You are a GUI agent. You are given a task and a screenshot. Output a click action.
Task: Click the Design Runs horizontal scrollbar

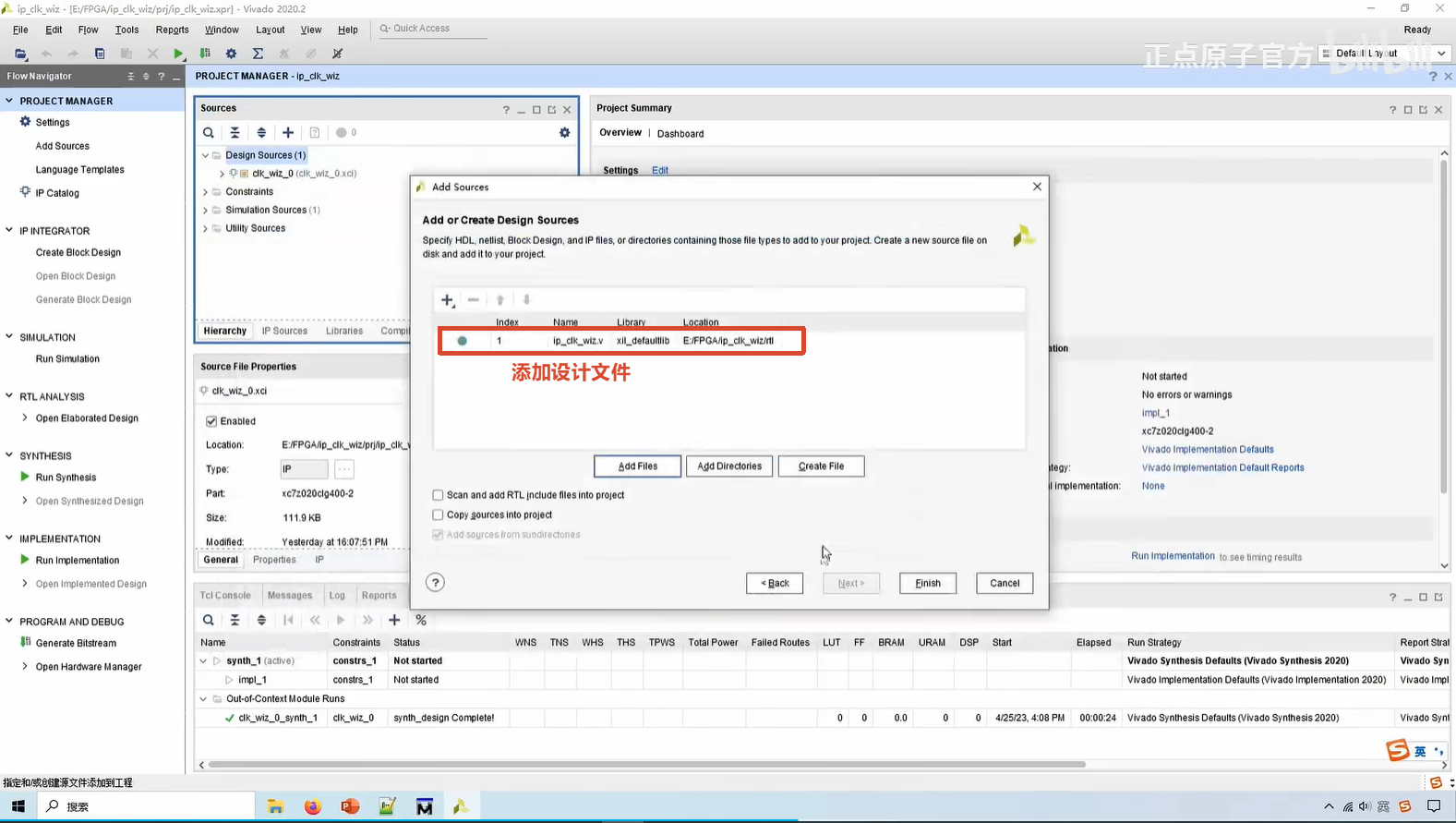tap(647, 765)
